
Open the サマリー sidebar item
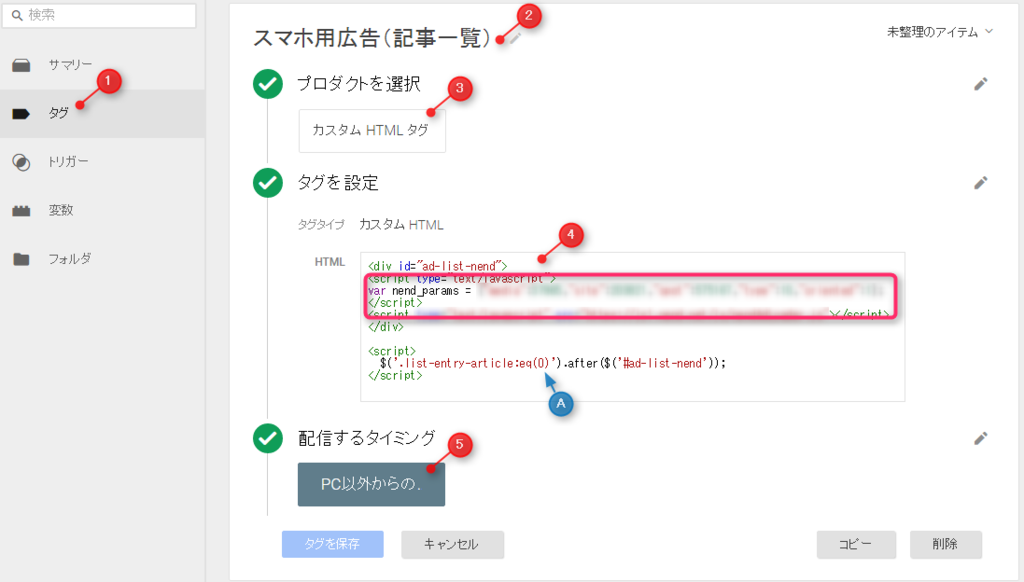tap(103, 65)
